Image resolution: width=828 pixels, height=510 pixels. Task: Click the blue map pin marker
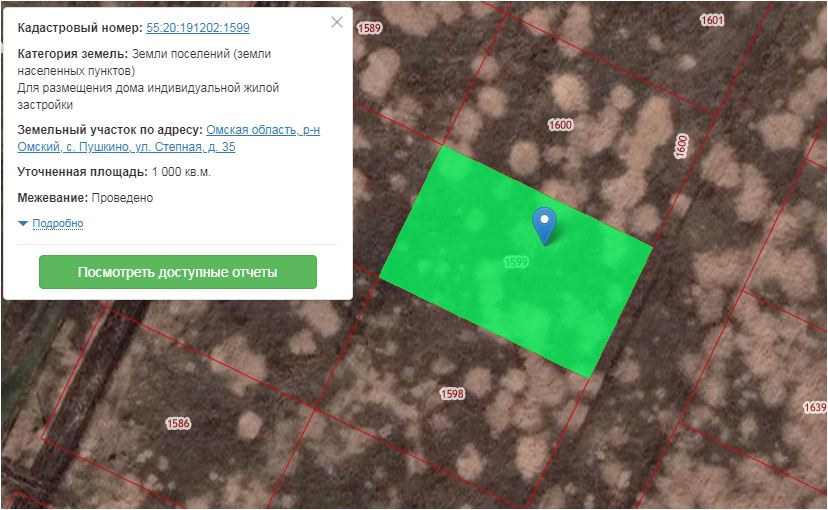(x=544, y=226)
